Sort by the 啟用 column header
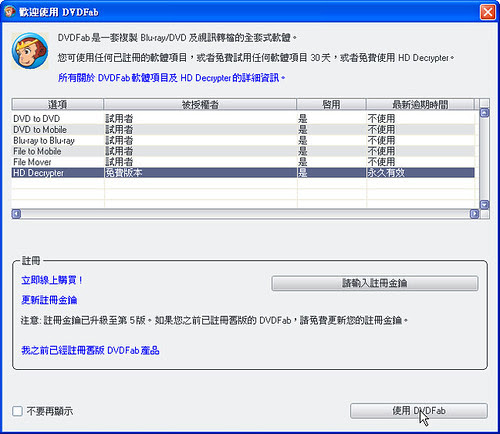The image size is (500, 434). pyautogui.click(x=331, y=104)
